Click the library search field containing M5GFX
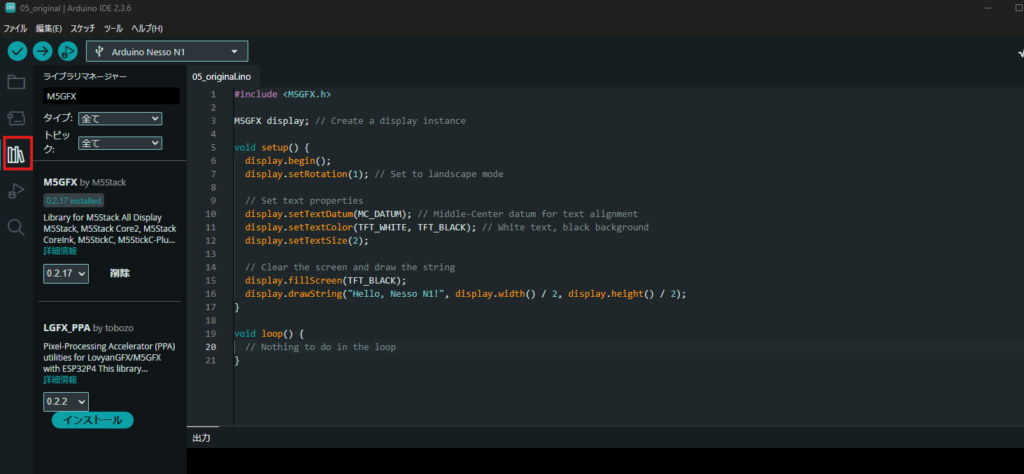This screenshot has height=474, width=1024. pos(111,96)
